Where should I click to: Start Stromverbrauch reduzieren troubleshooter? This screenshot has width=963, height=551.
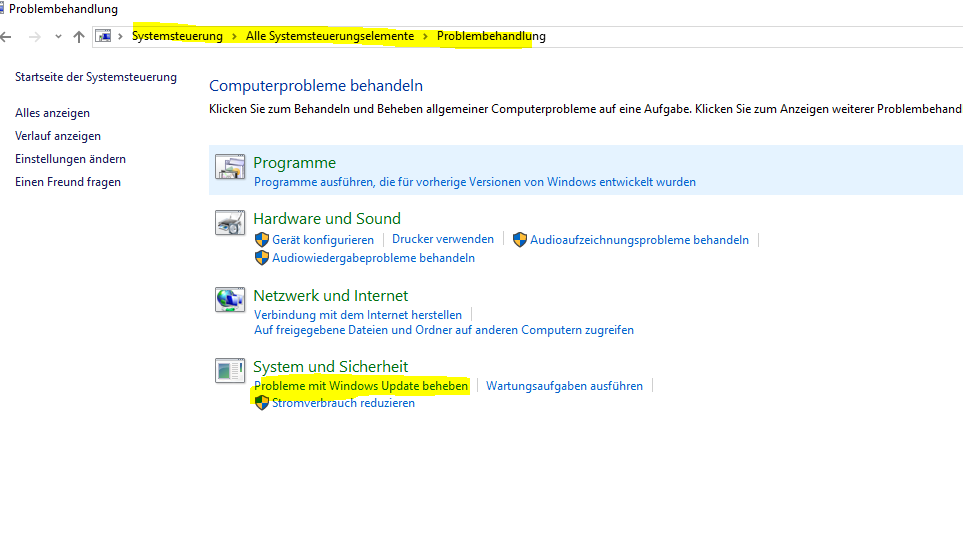coord(343,403)
